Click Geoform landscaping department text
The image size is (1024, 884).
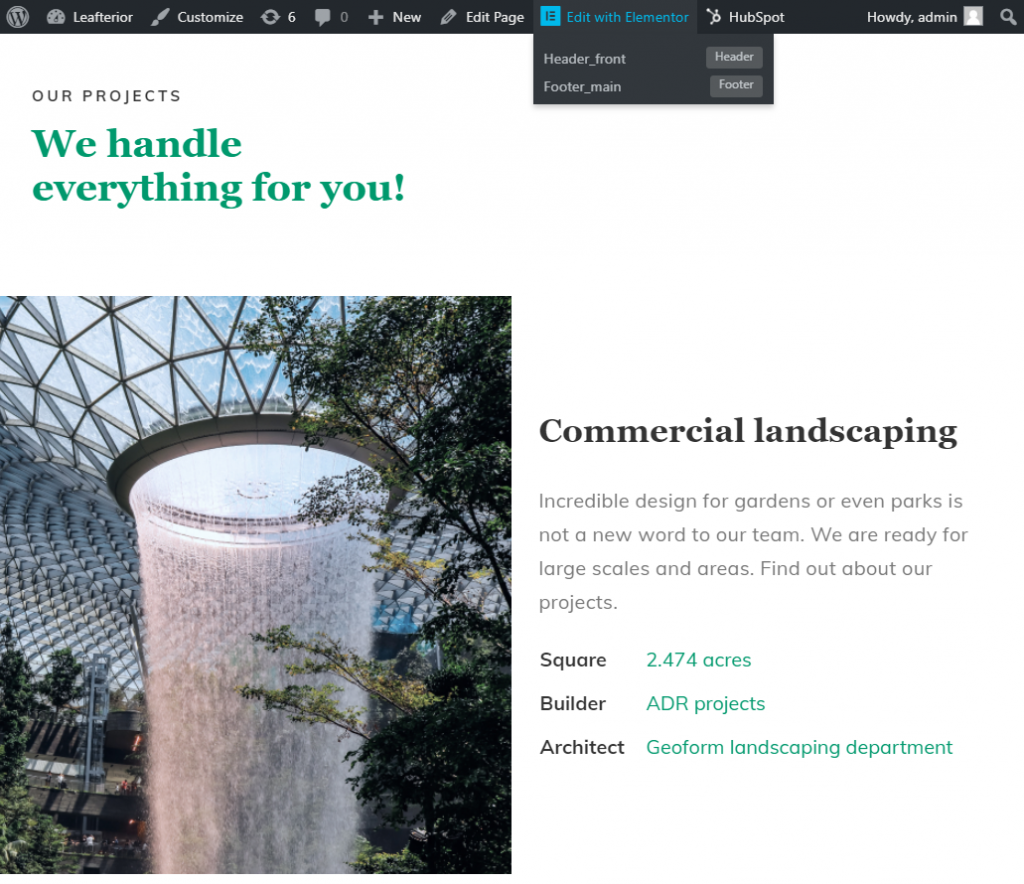tap(799, 748)
